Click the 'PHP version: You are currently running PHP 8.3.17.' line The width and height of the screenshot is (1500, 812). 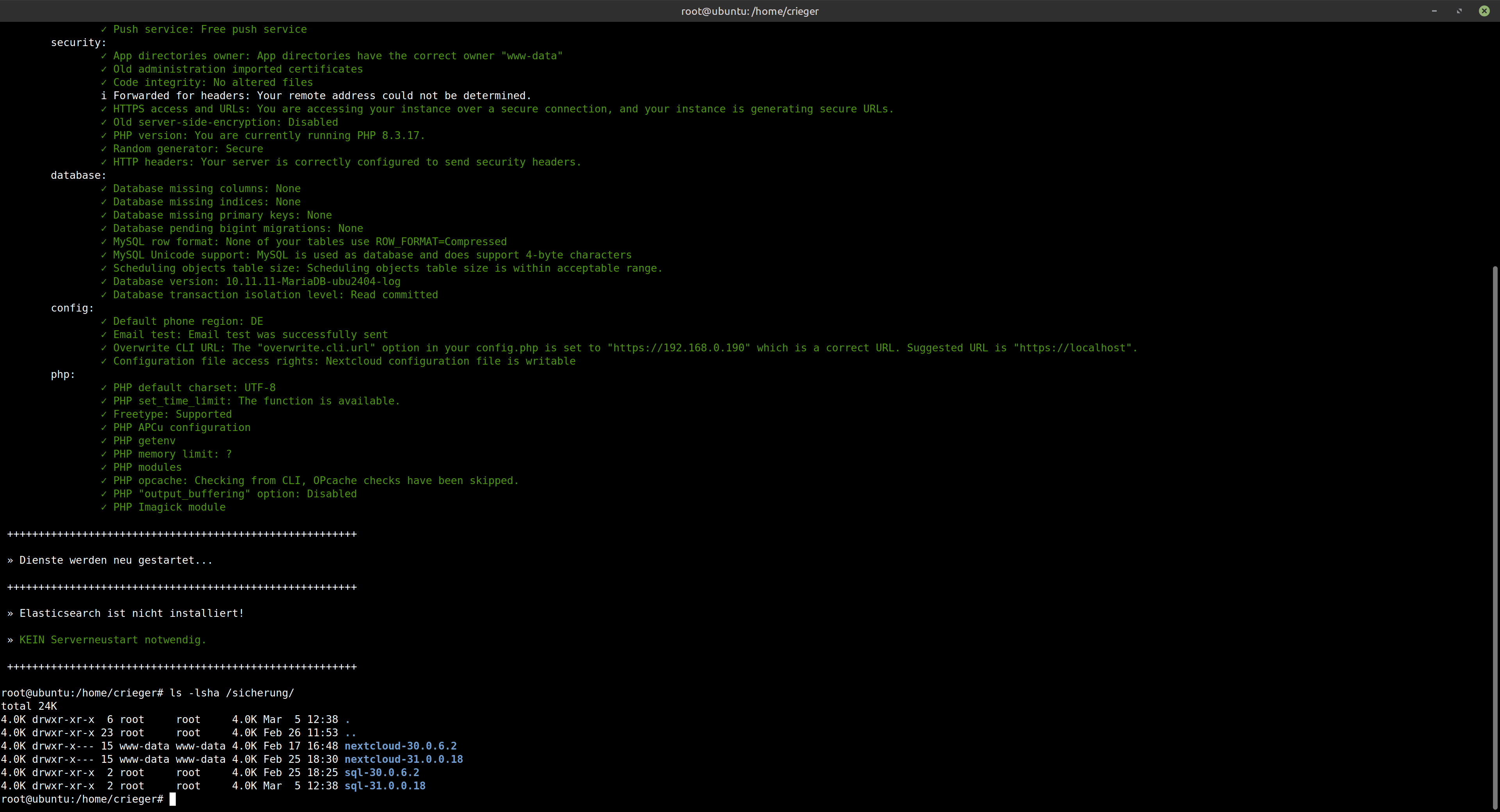[263, 135]
